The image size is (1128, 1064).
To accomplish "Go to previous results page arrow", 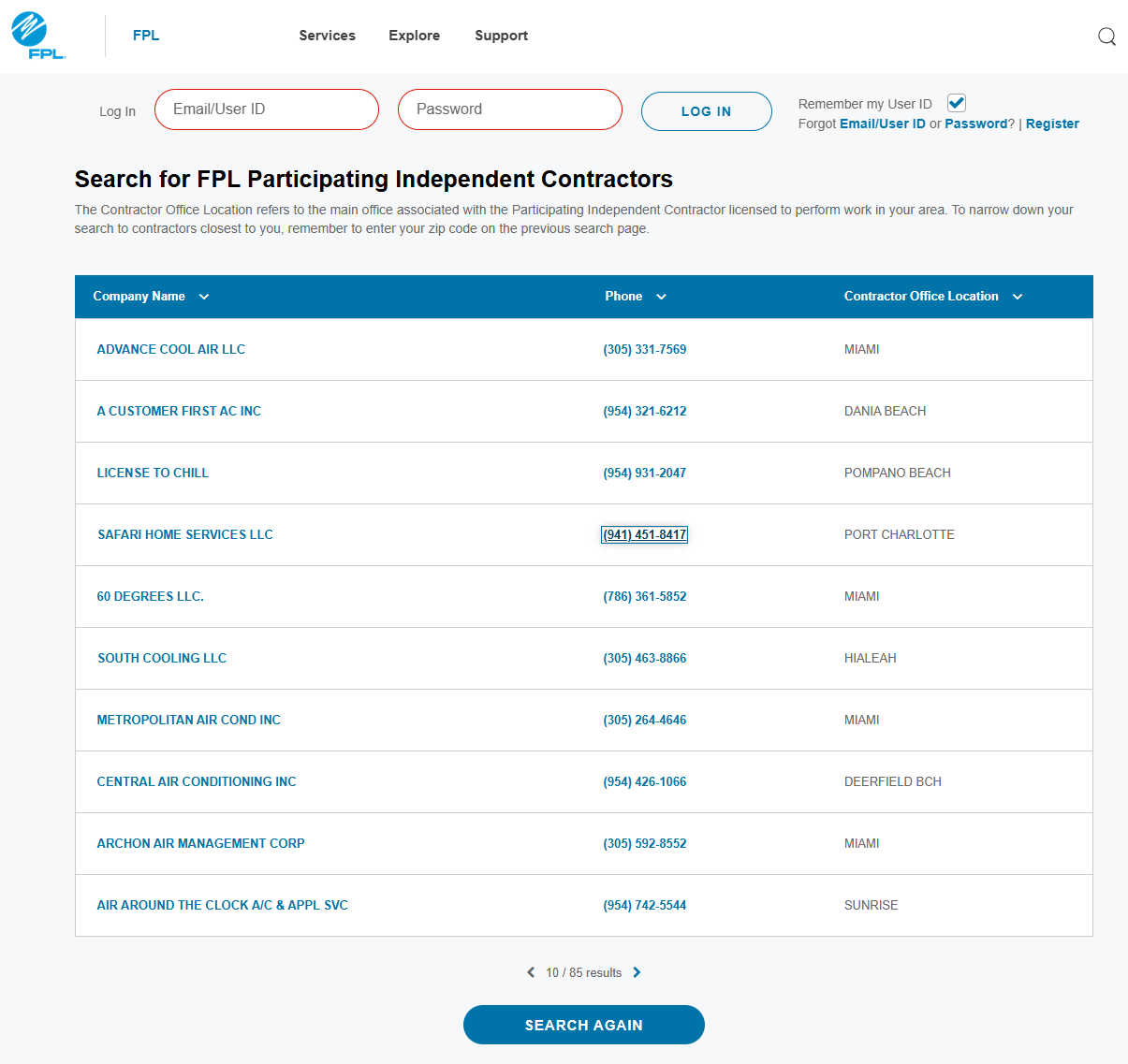I will (531, 972).
